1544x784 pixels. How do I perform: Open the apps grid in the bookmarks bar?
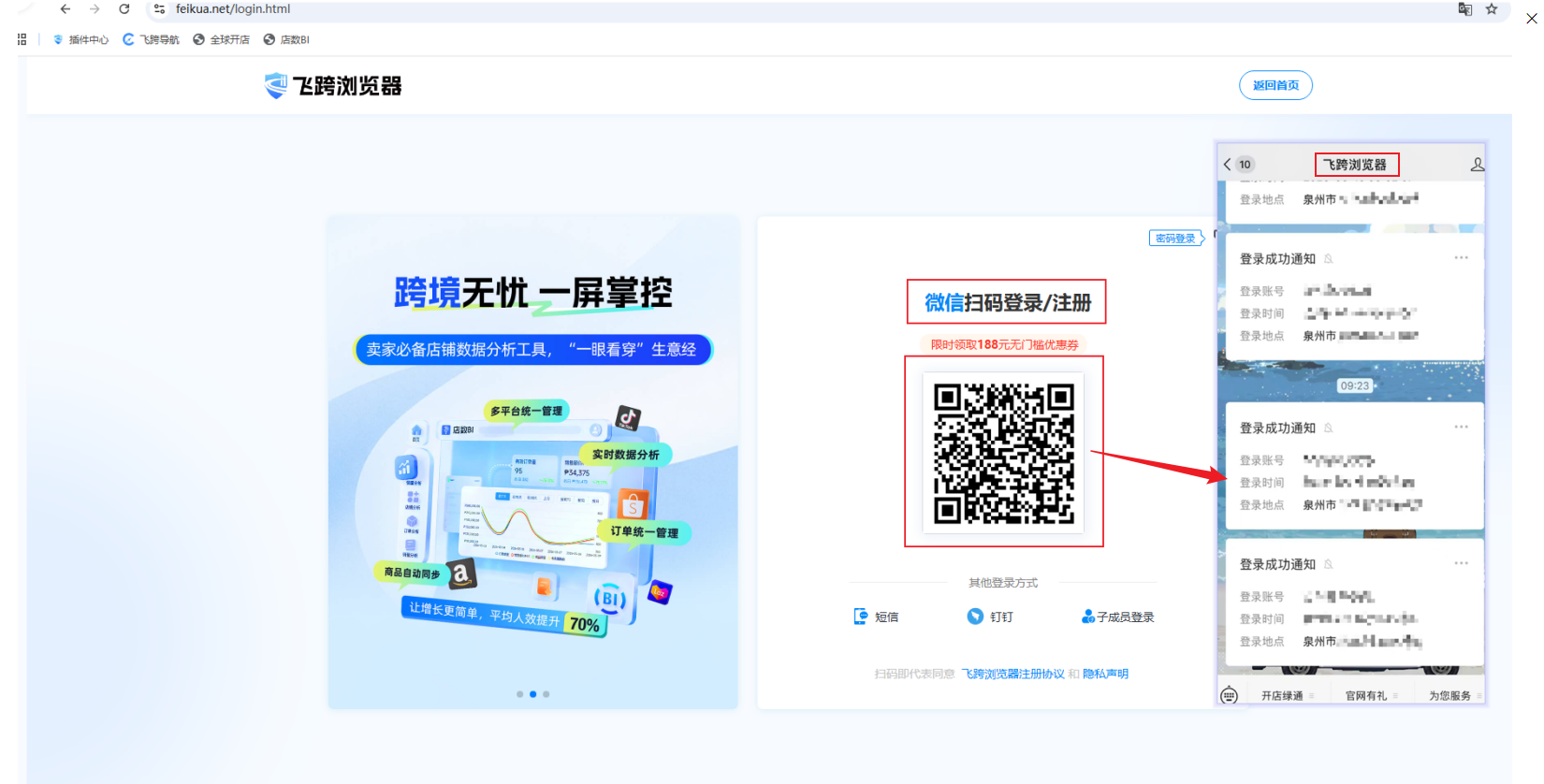click(22, 39)
